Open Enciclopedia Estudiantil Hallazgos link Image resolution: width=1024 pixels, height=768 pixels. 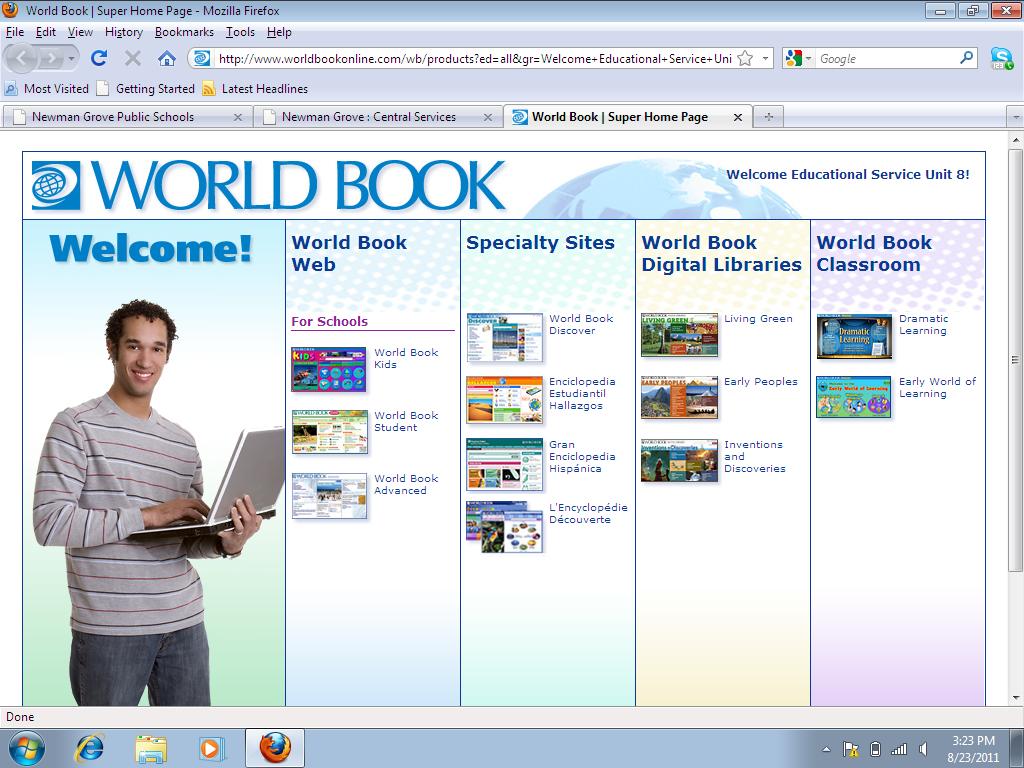tap(581, 394)
